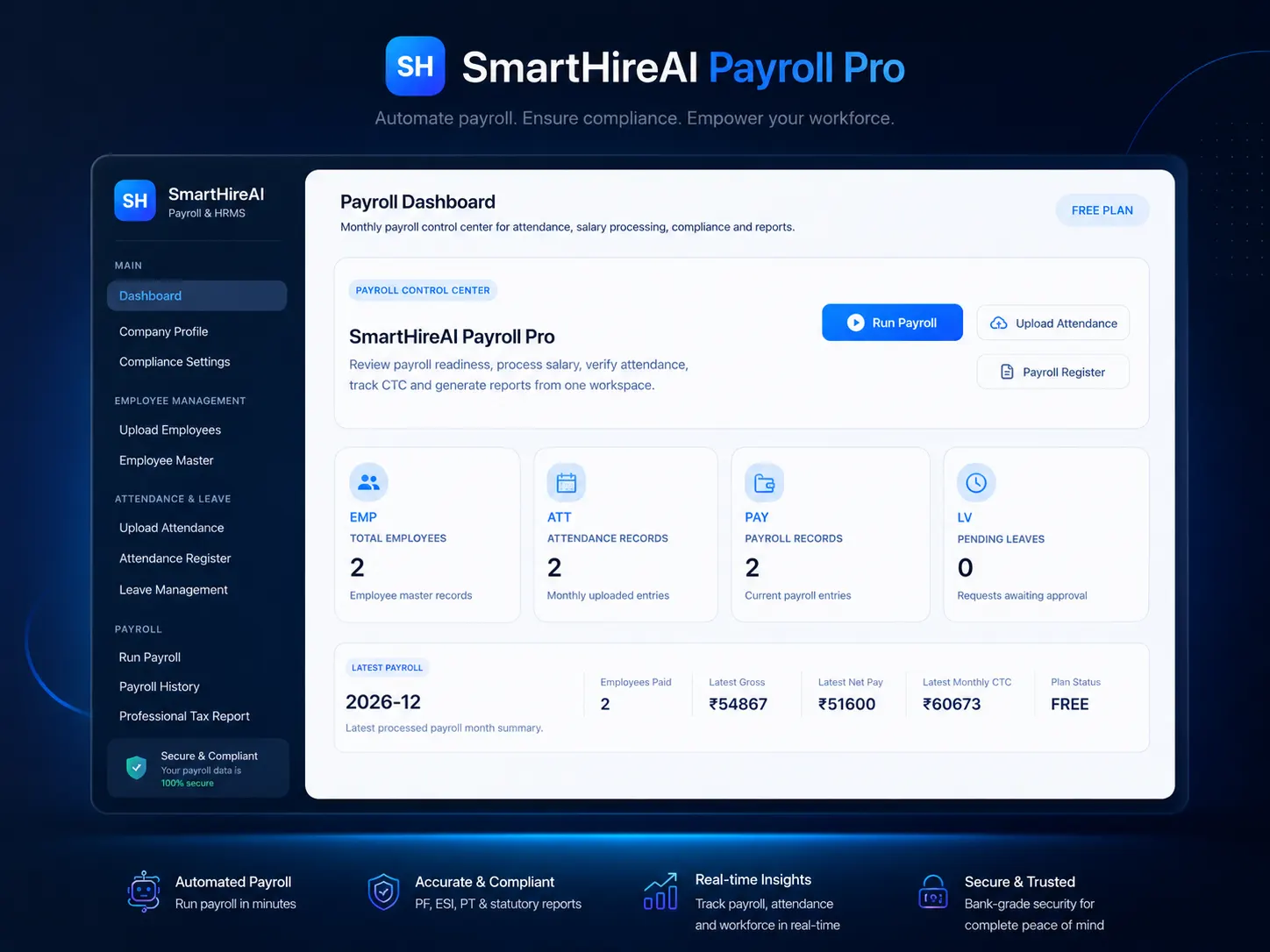Click the Pending Leaves clock icon

976,482
